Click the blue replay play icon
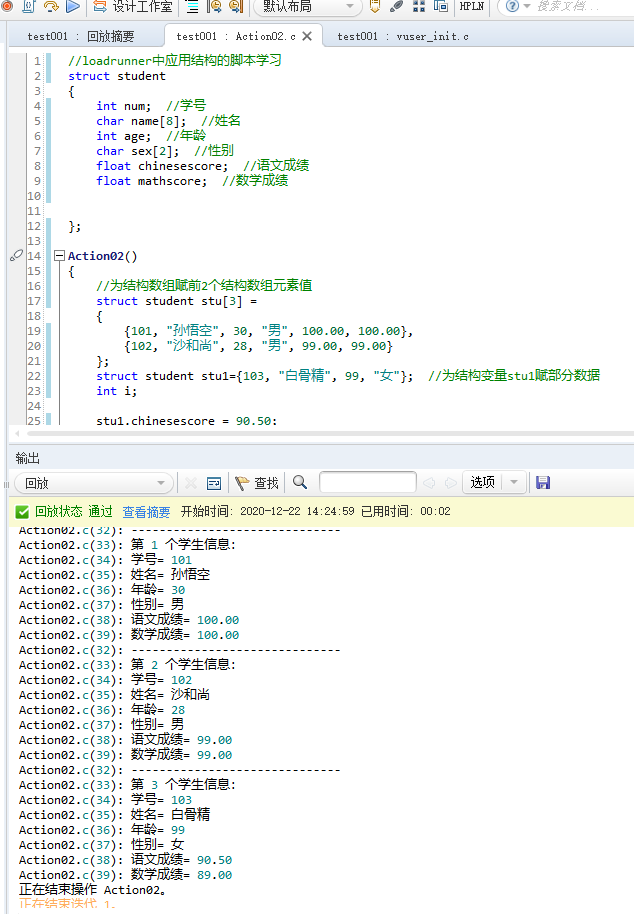 click(73, 6)
